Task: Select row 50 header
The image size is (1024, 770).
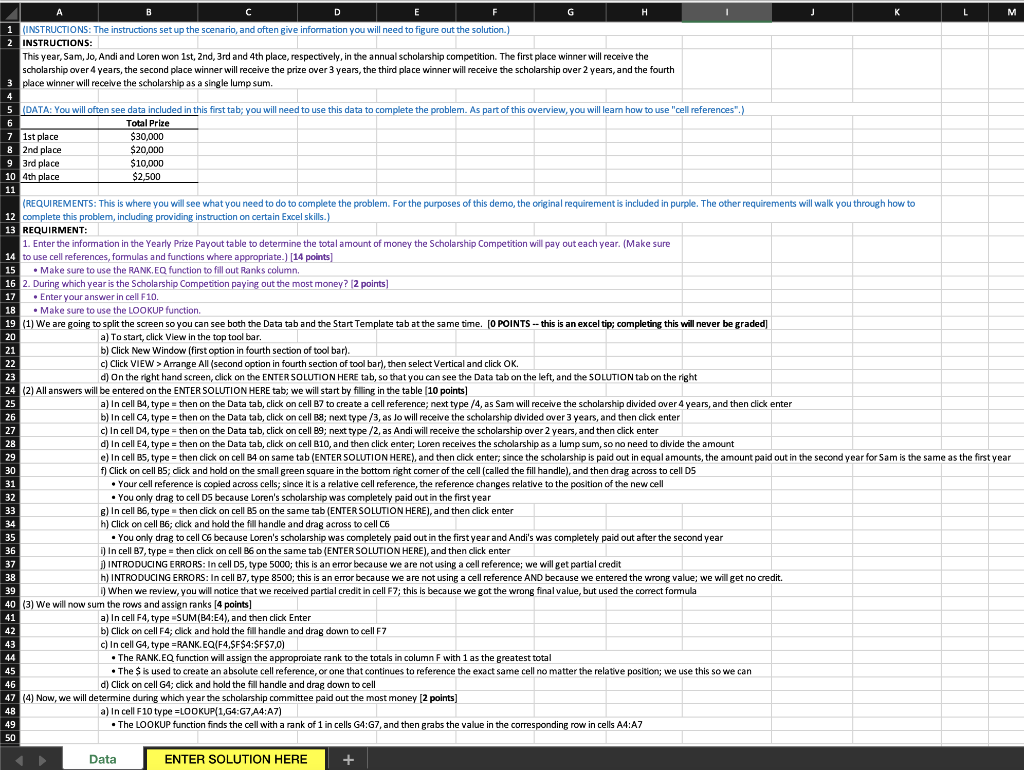Action: click(x=10, y=737)
